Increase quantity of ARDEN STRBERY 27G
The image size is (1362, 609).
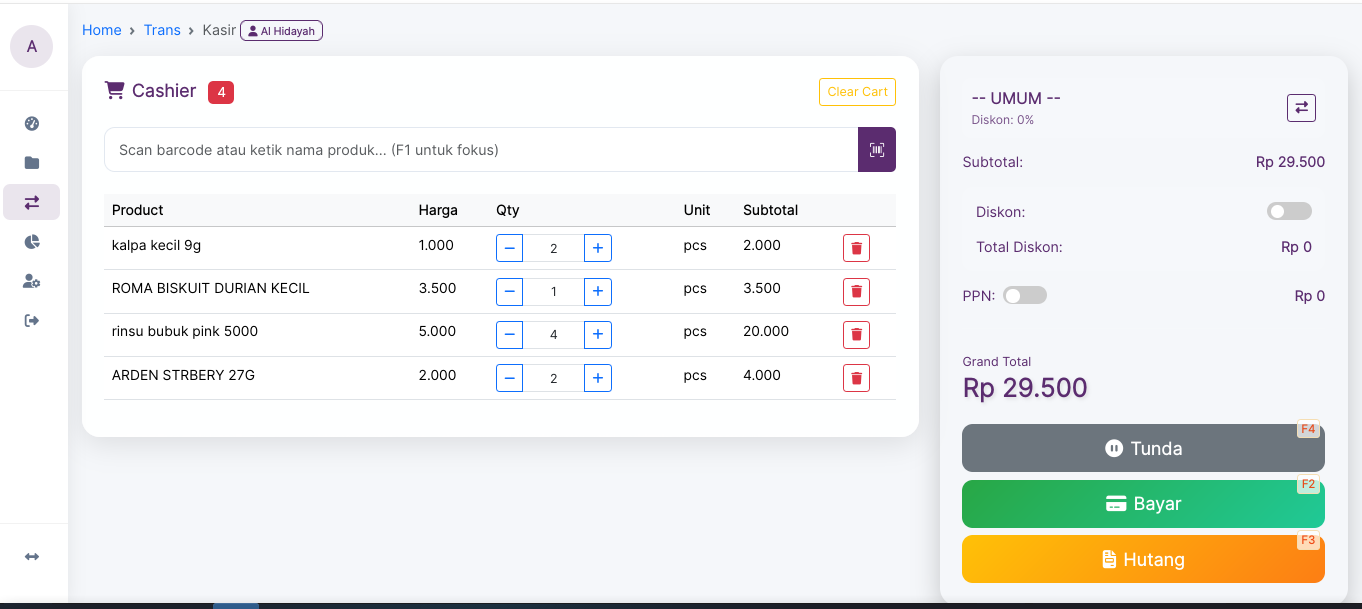[598, 378]
